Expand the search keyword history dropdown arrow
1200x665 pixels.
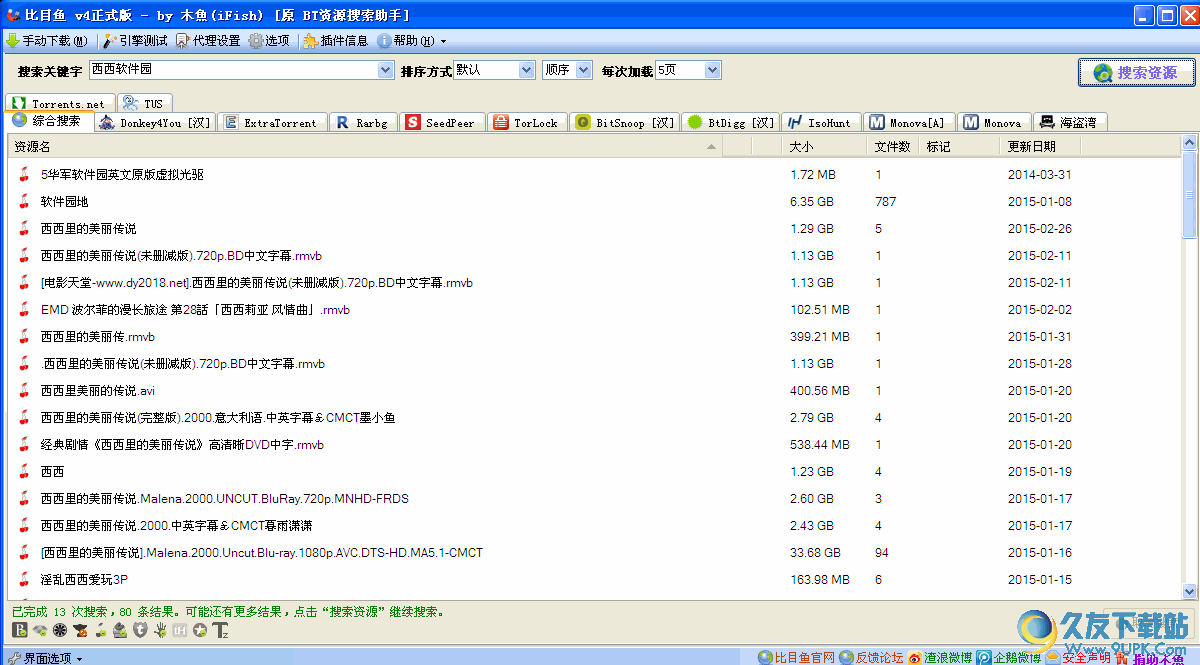[x=387, y=70]
